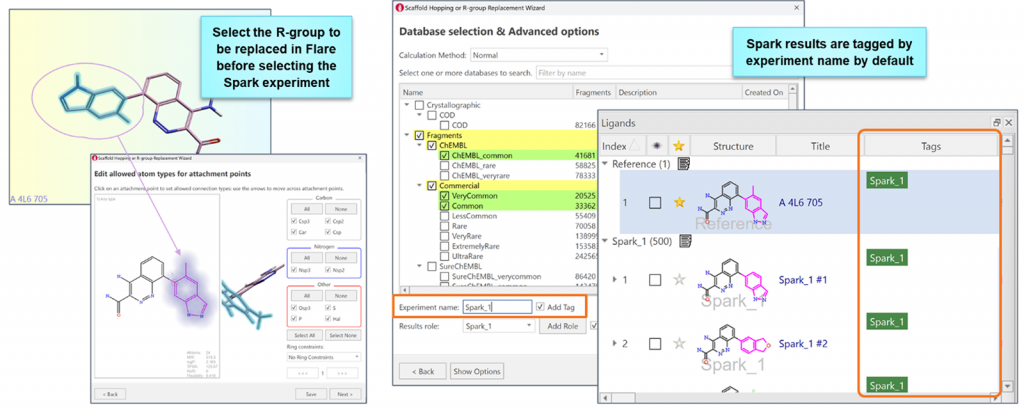Uncheck the ChEMBL_common database checkbox
The image size is (1024, 410).
(x=445, y=156)
